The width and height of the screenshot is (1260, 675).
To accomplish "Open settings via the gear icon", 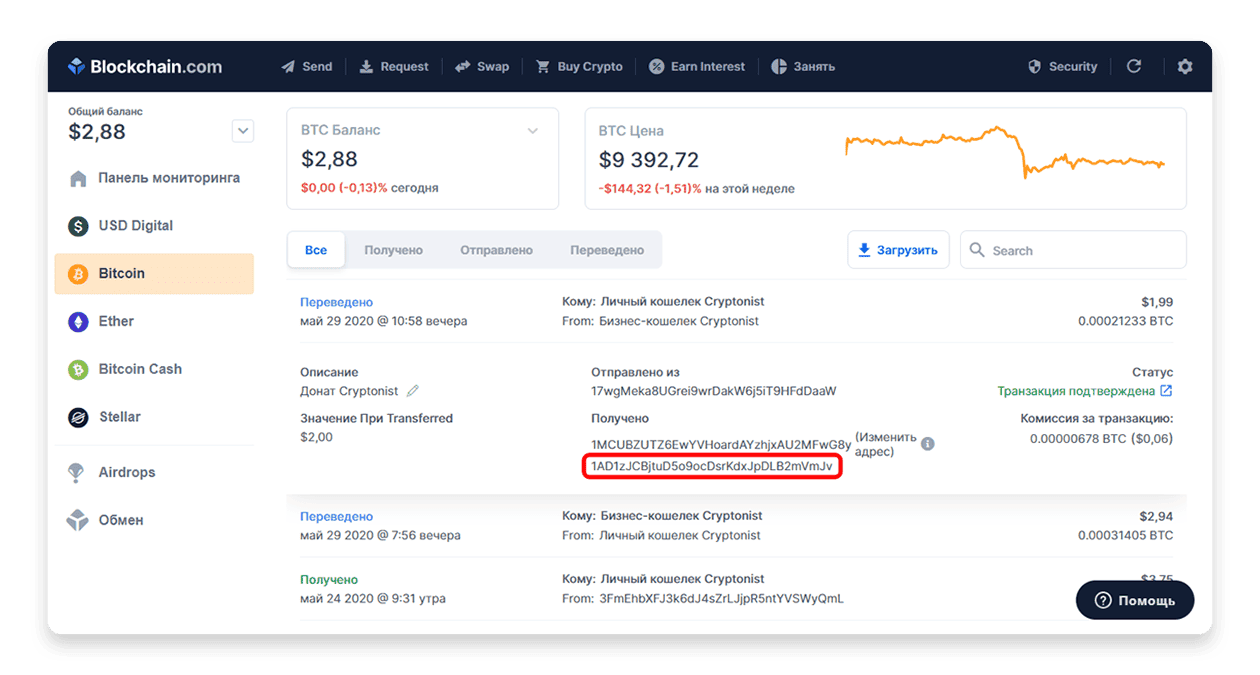I will [x=1185, y=66].
